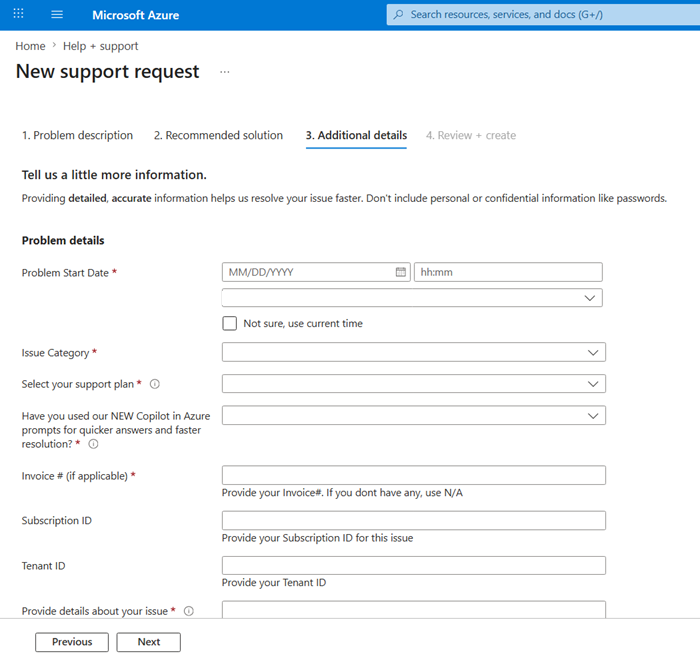Go to Review + create tab
This screenshot has width=700, height=666.
[x=471, y=135]
